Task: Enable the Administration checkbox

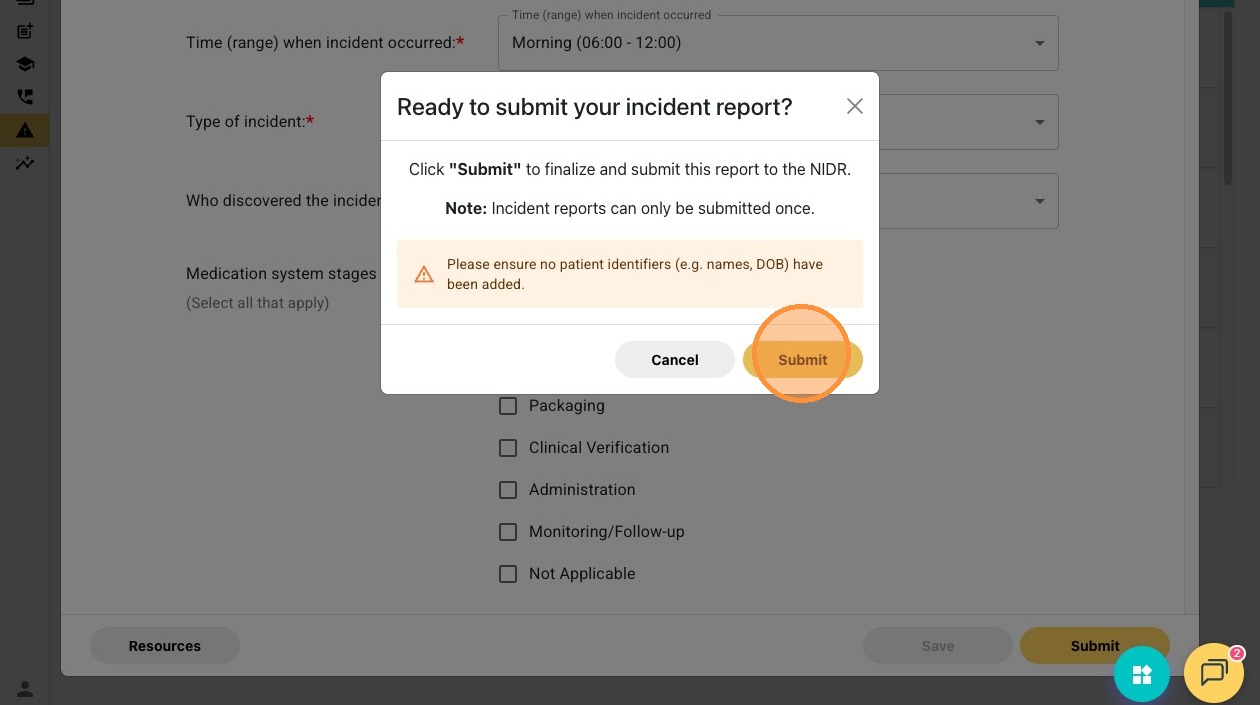Action: 508,490
